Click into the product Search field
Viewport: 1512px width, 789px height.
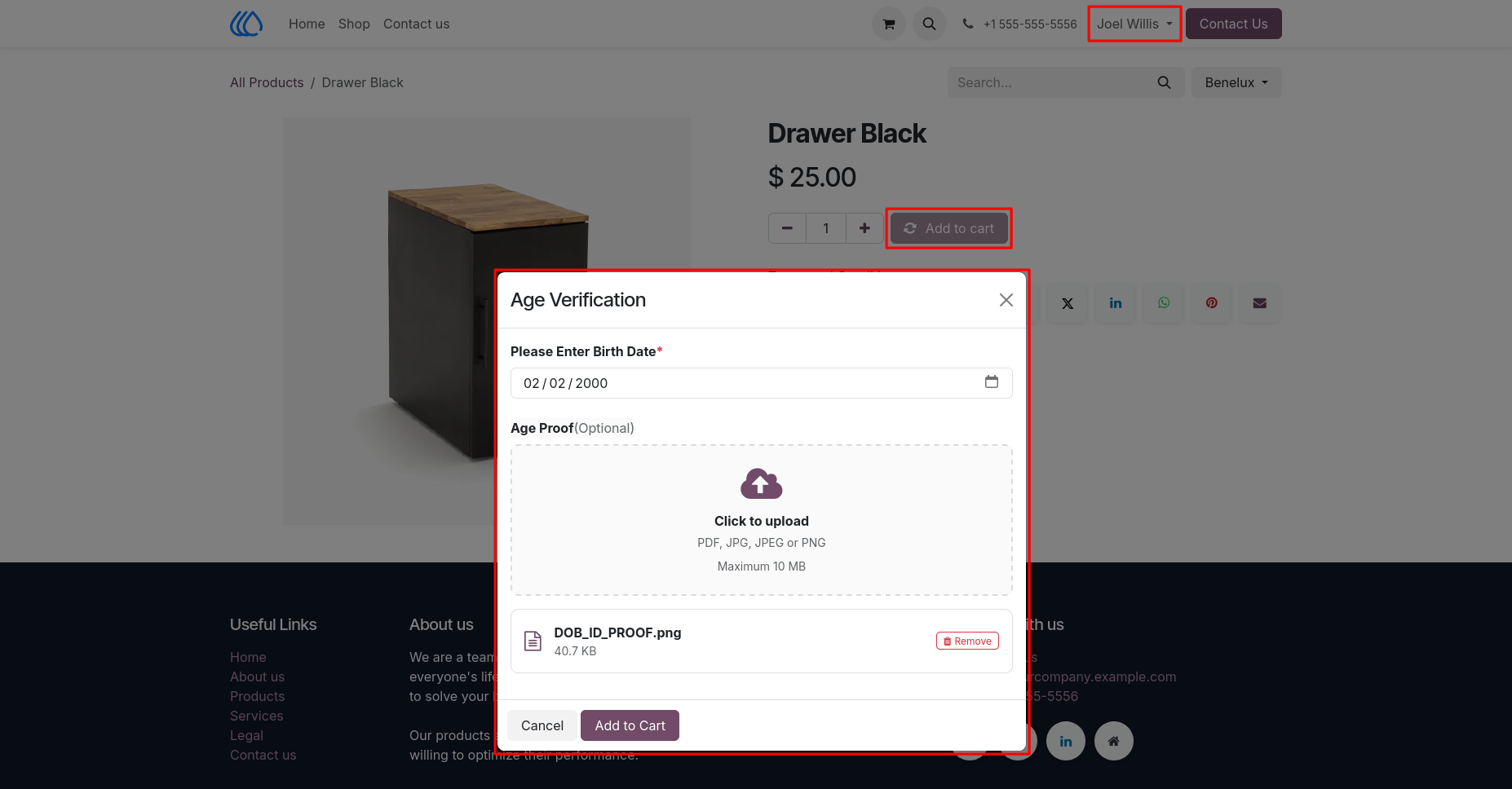click(x=1046, y=82)
